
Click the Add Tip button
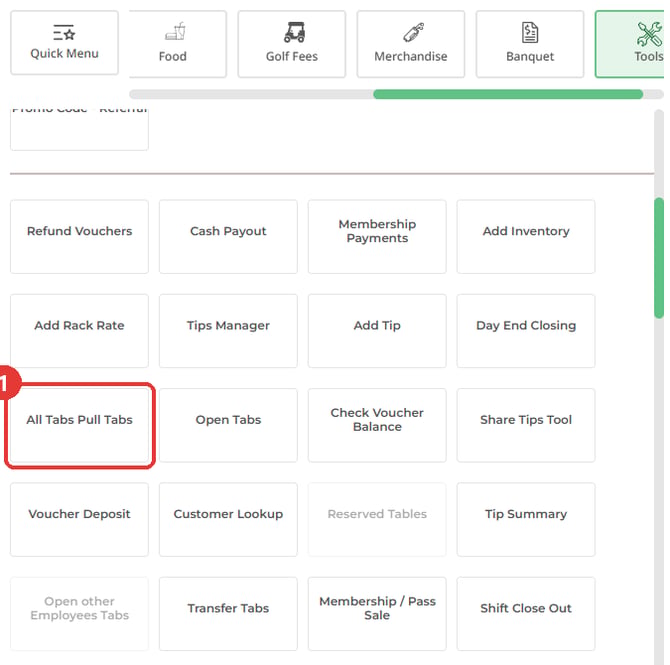377,331
